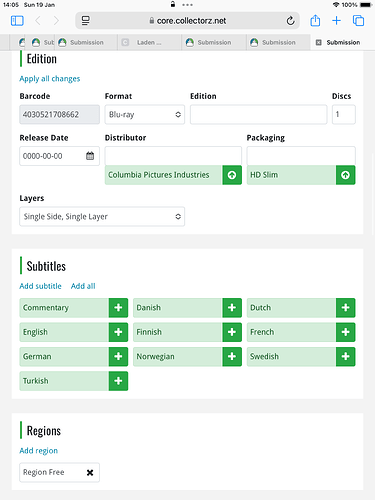
Task: Go forward with the browser arrow
Action: coord(56,21)
